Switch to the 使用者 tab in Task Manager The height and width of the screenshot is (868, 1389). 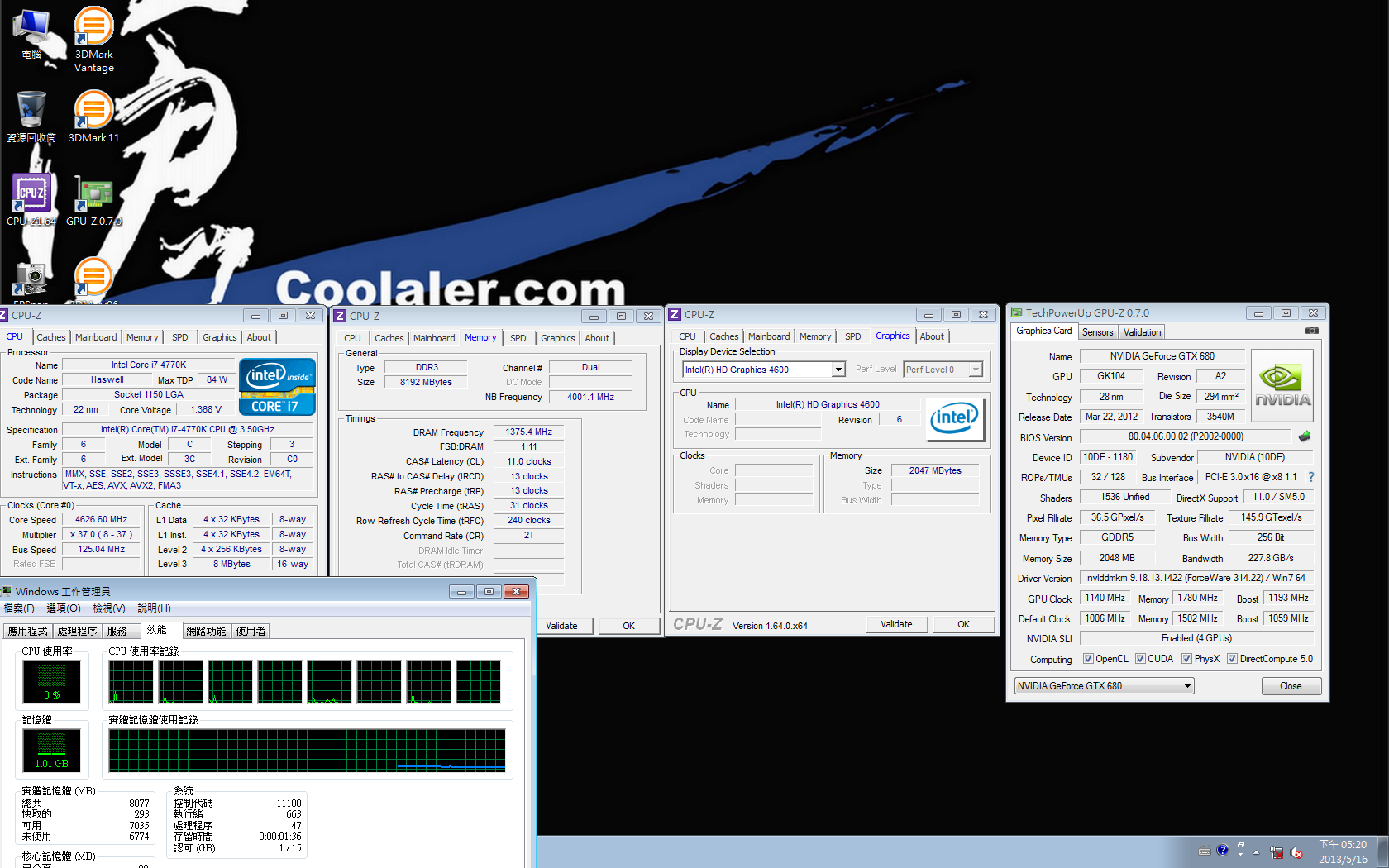pyautogui.click(x=251, y=631)
